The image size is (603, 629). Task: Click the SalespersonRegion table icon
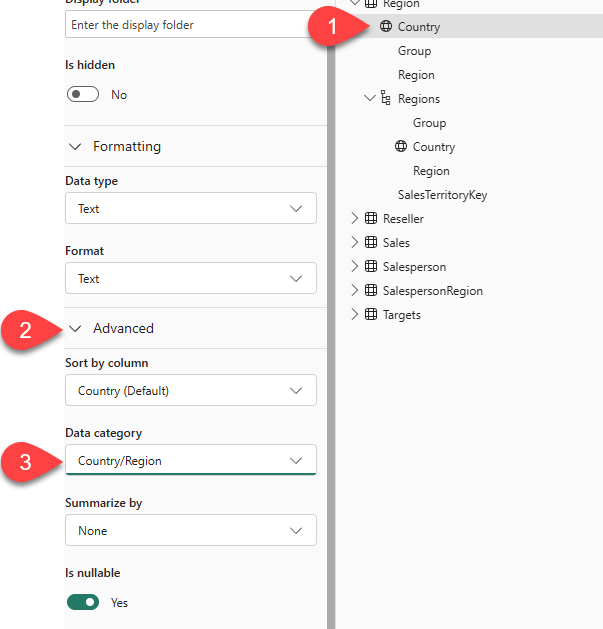[x=370, y=291]
